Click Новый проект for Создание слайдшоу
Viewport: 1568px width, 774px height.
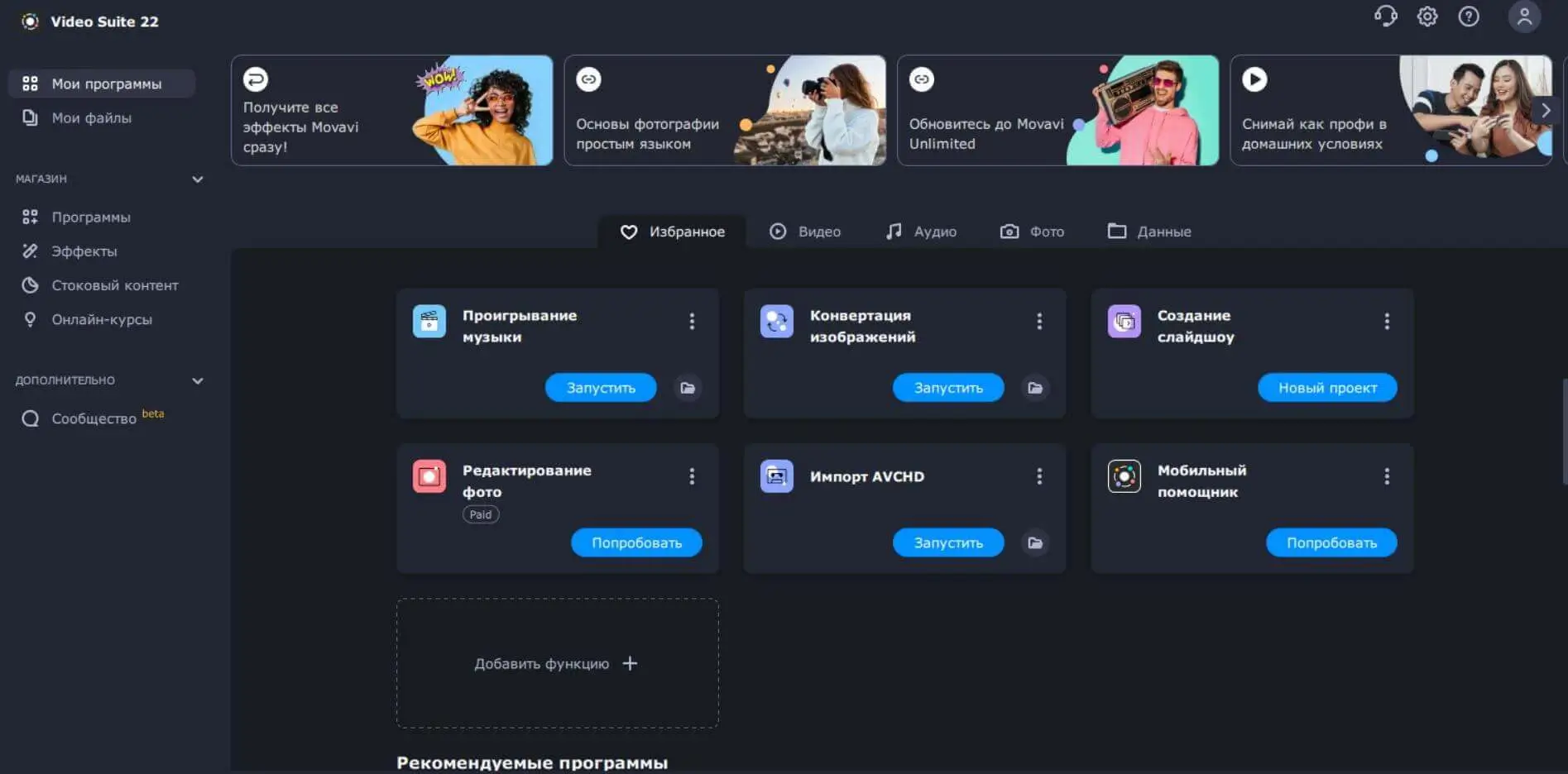[x=1327, y=388]
